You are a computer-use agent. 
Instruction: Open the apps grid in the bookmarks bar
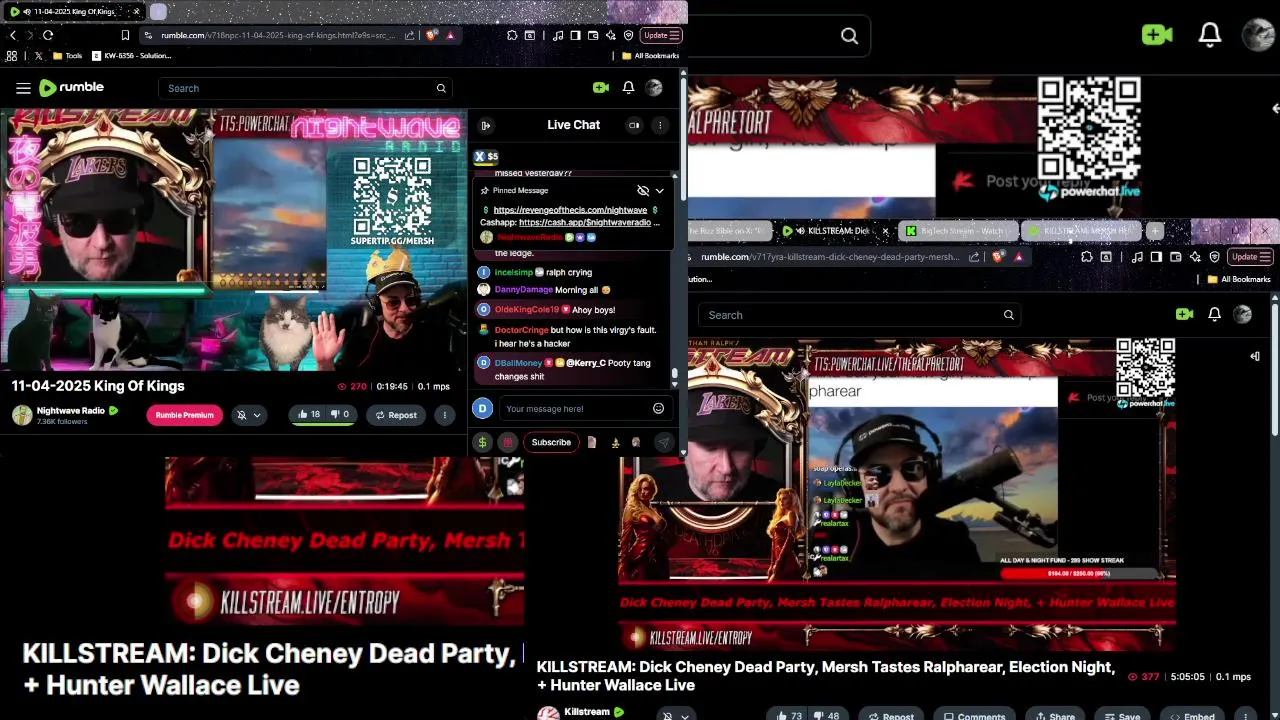tap(11, 56)
